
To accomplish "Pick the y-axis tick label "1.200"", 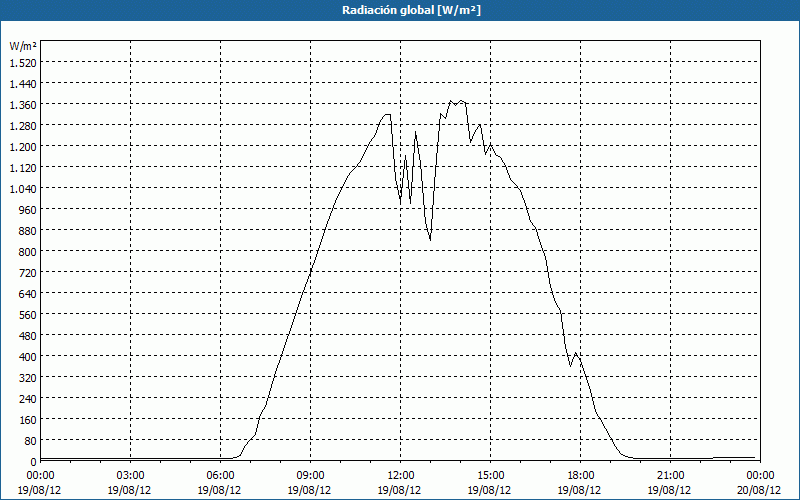I will [x=23, y=147].
